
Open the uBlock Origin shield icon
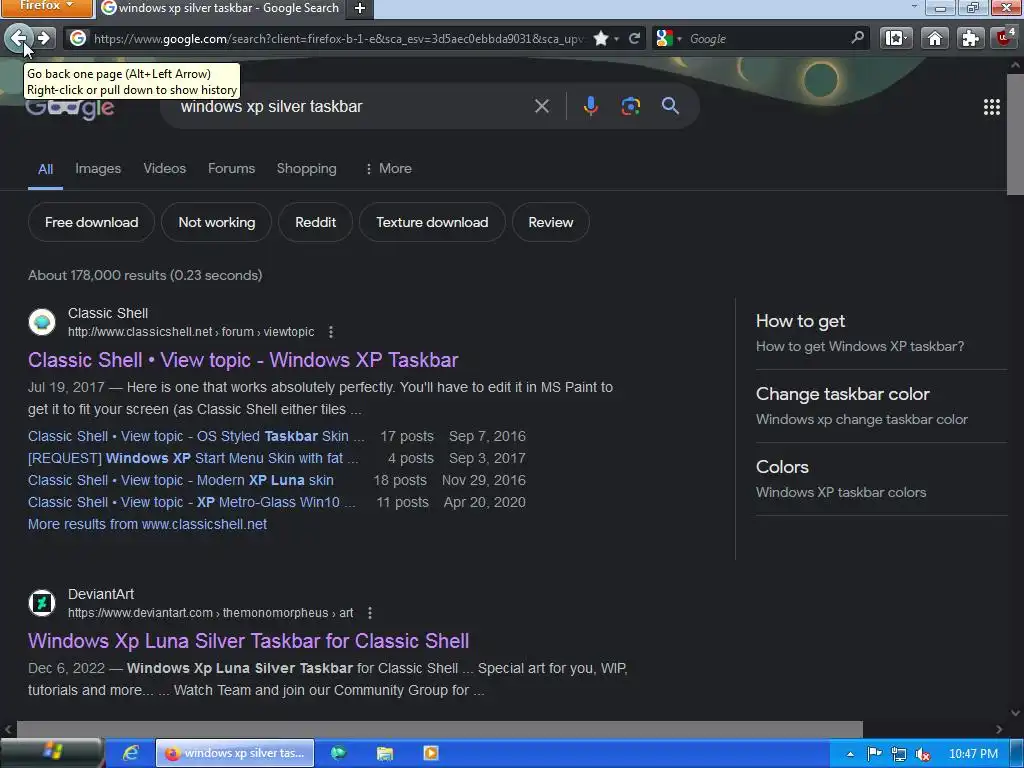point(1004,38)
